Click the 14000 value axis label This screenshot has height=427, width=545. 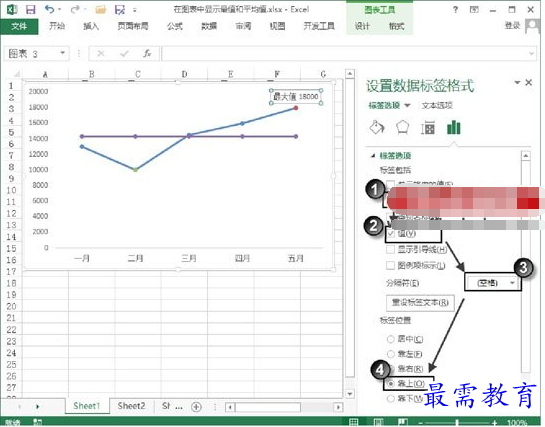(x=39, y=139)
